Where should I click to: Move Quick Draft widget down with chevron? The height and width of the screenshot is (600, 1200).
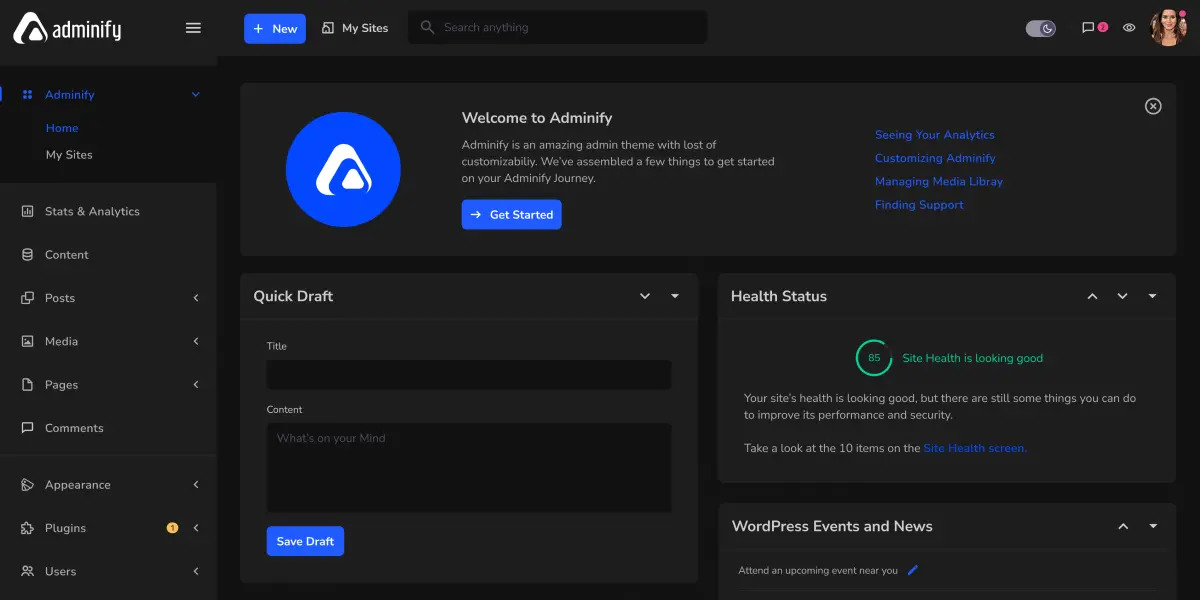pyautogui.click(x=645, y=296)
